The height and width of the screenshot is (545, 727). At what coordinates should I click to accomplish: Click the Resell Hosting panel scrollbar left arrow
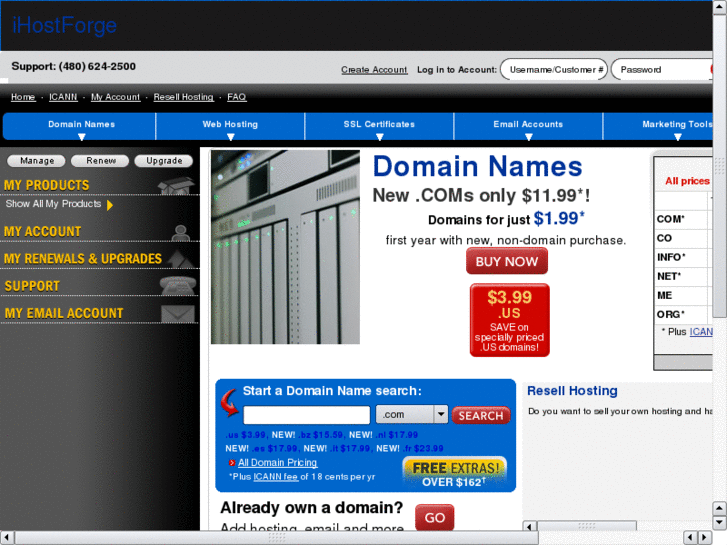click(x=530, y=526)
